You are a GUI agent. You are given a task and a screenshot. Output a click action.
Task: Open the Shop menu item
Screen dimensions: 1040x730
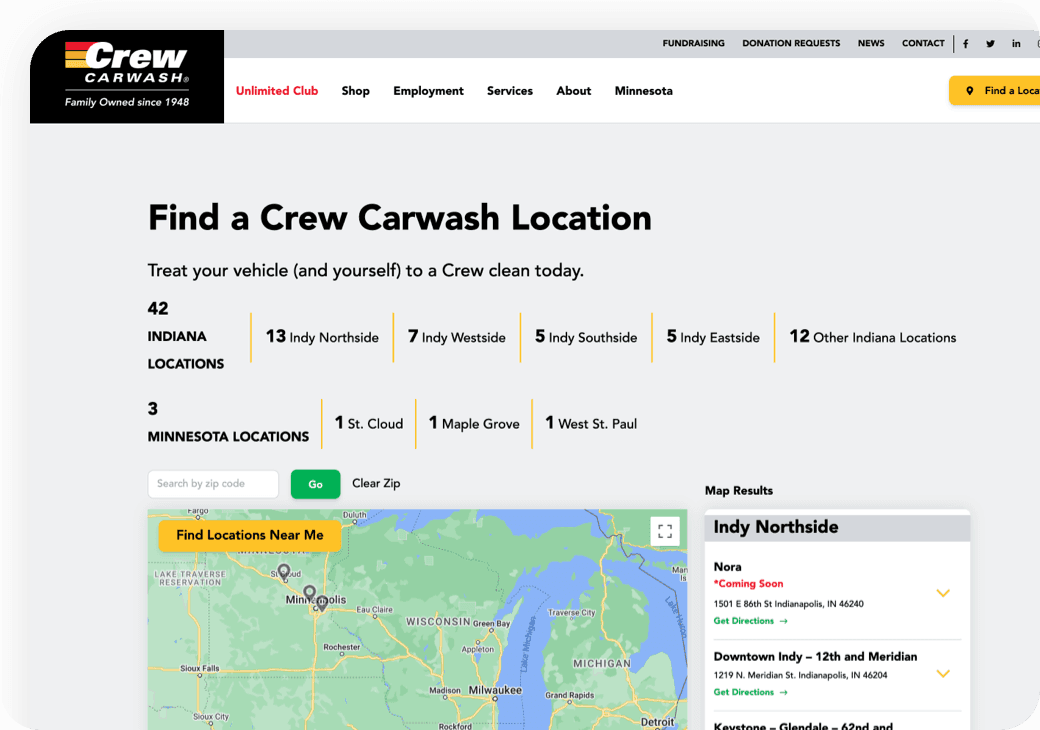pyautogui.click(x=356, y=91)
